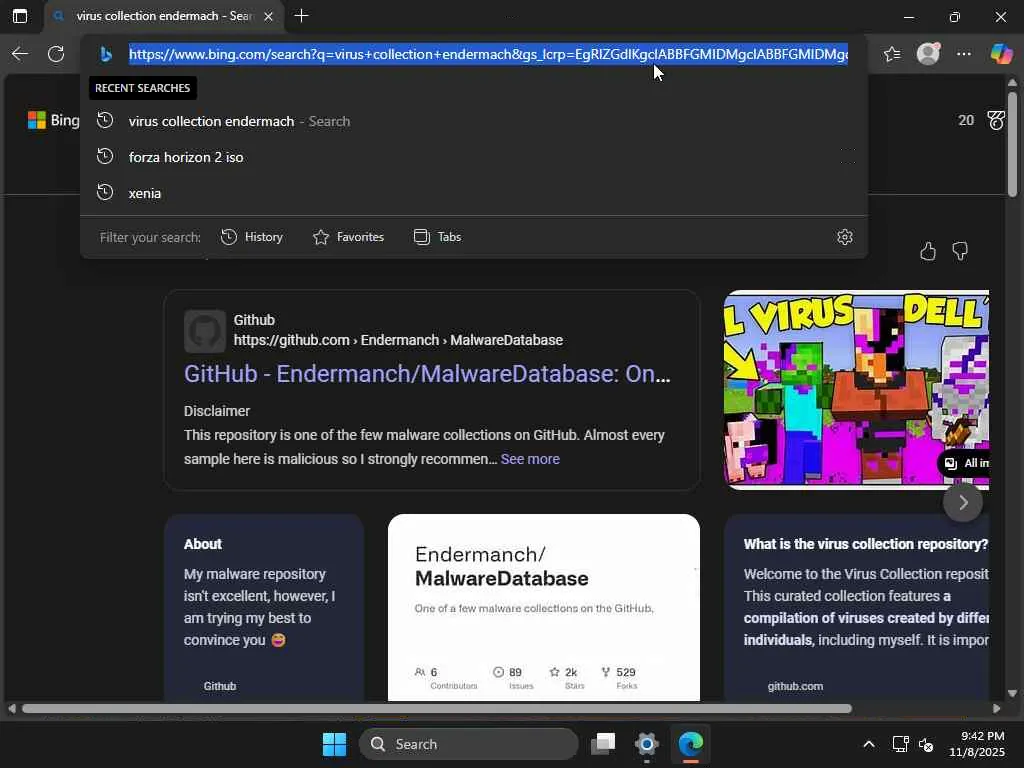Screen dimensions: 1024x768
Task: Filter the search by History
Action: point(251,237)
